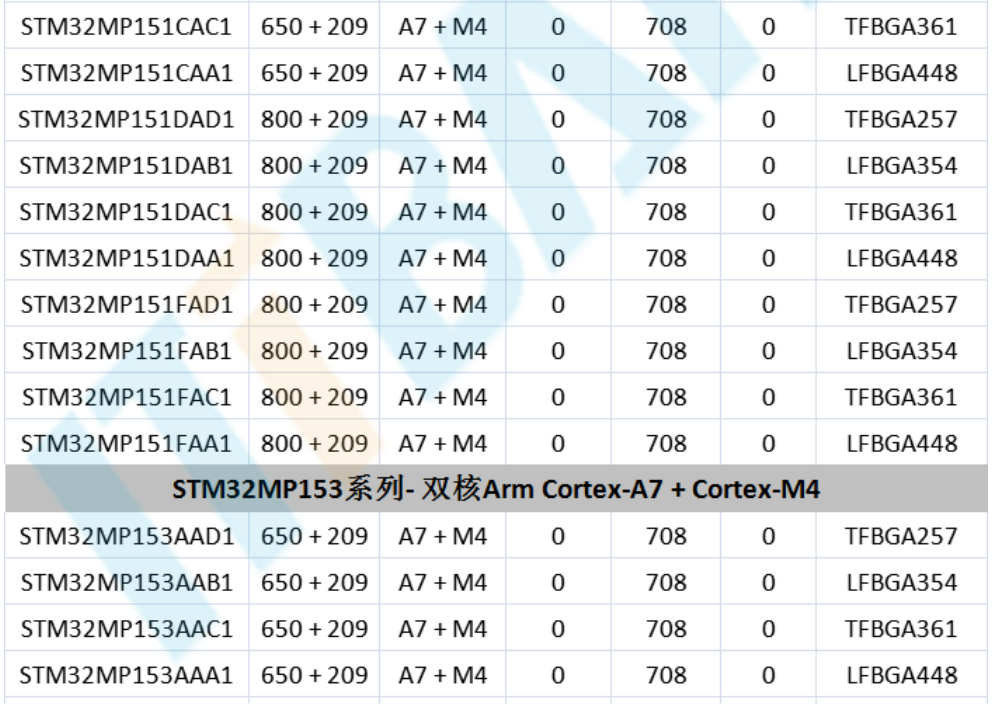Click LFBGA448 in the STM32MP151CAA1 row
Screen dimensions: 993x704
coord(901,73)
